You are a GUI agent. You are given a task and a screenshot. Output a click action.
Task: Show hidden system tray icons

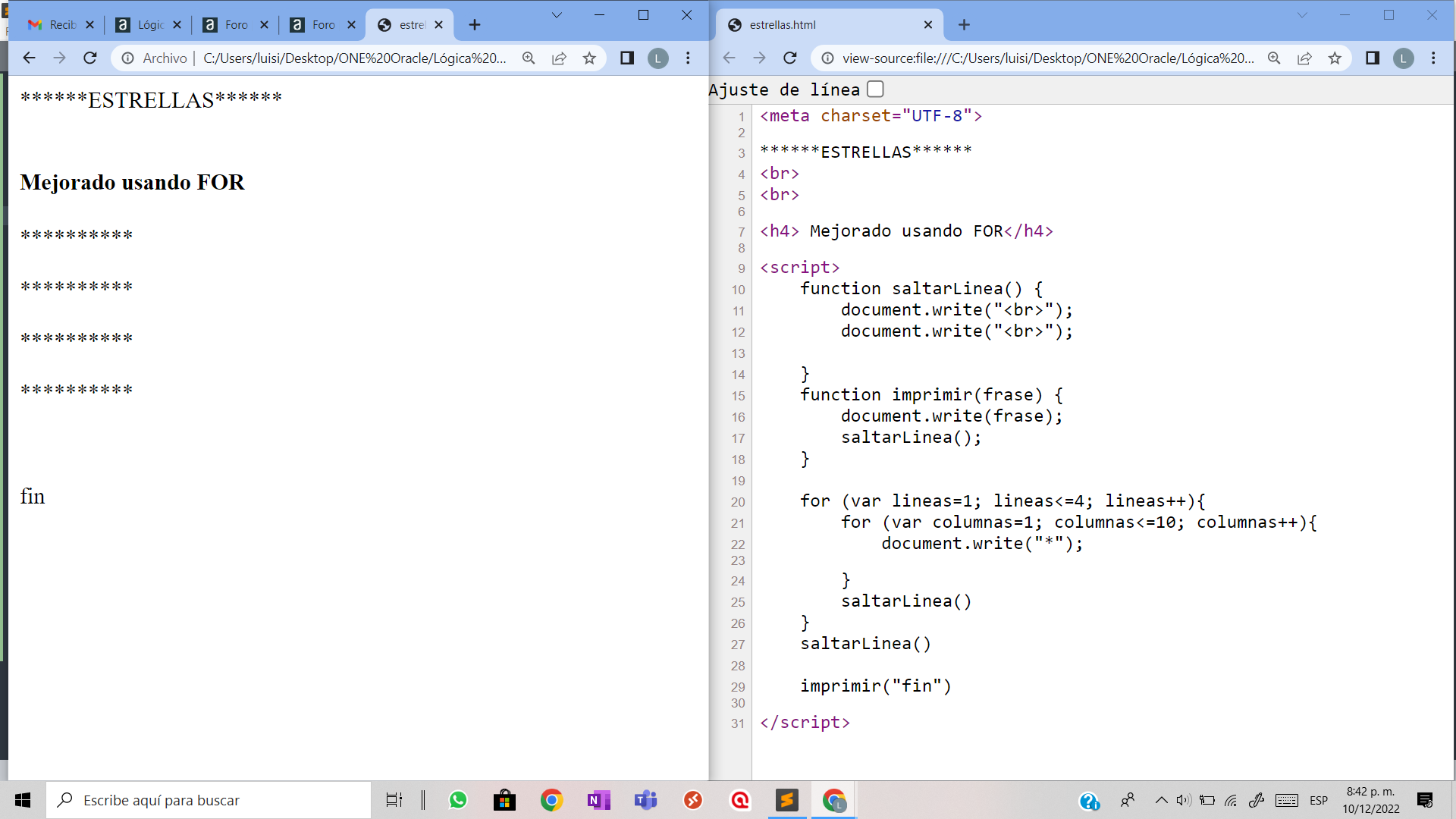pos(1161,800)
